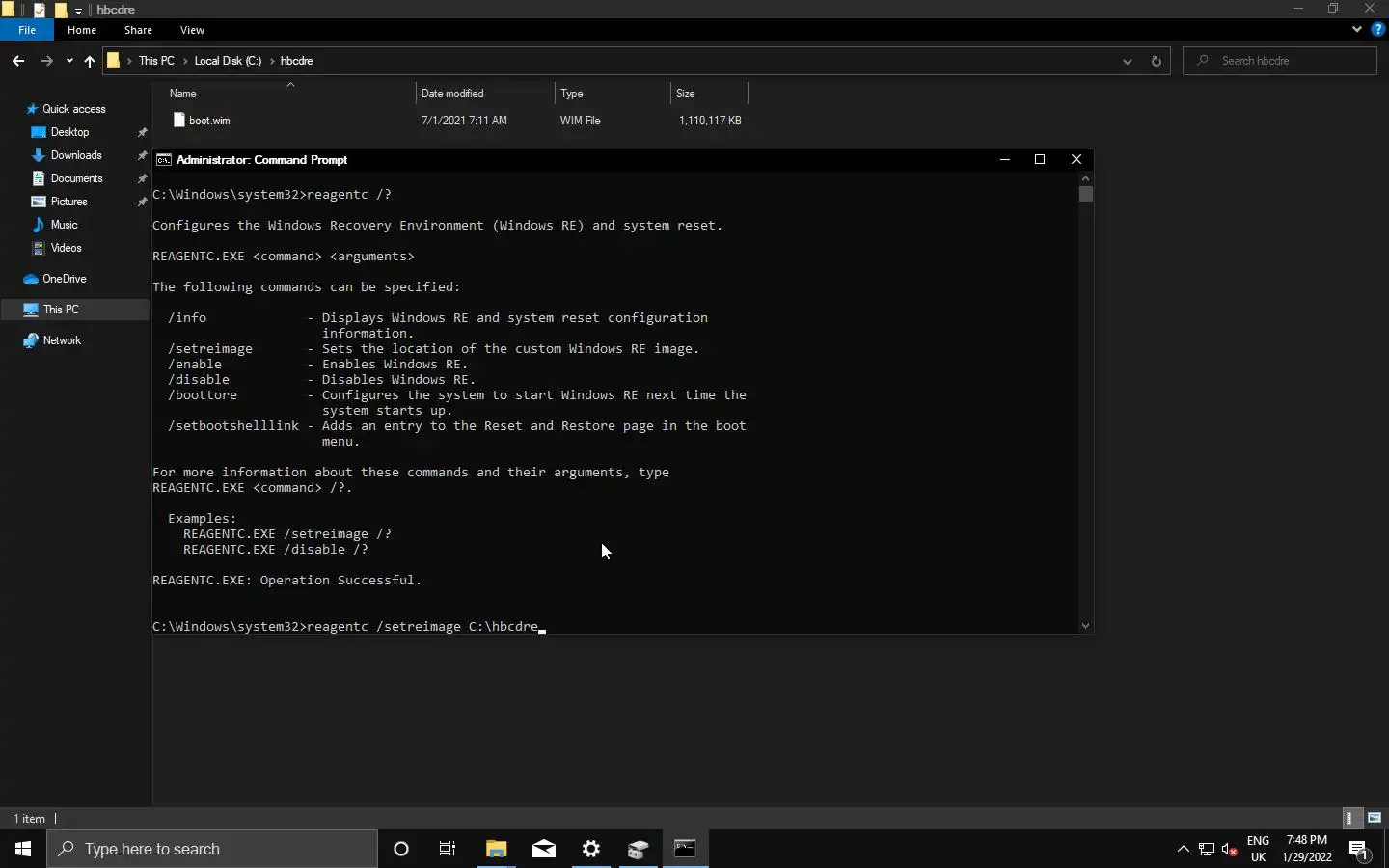Open the volume tray icon
1389x868 pixels.
point(1230,849)
